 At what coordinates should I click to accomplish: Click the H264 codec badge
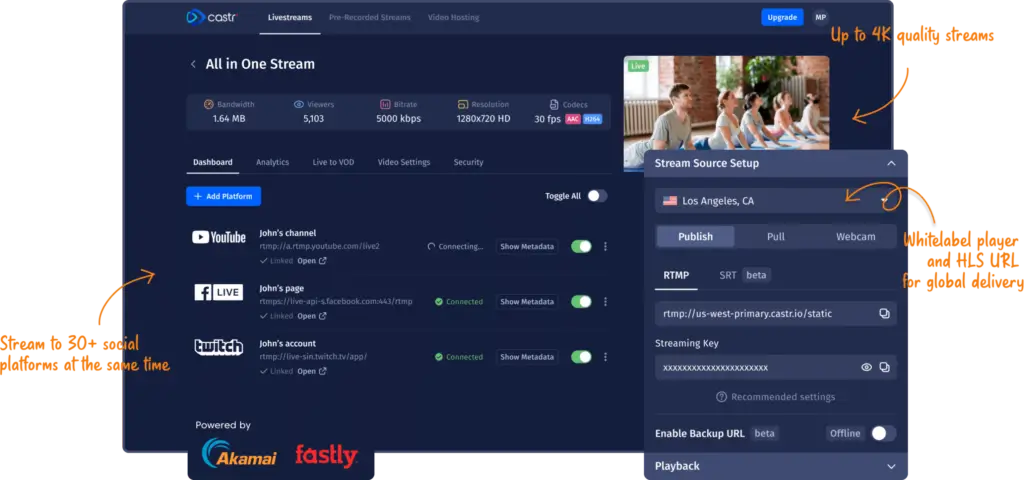coord(592,119)
